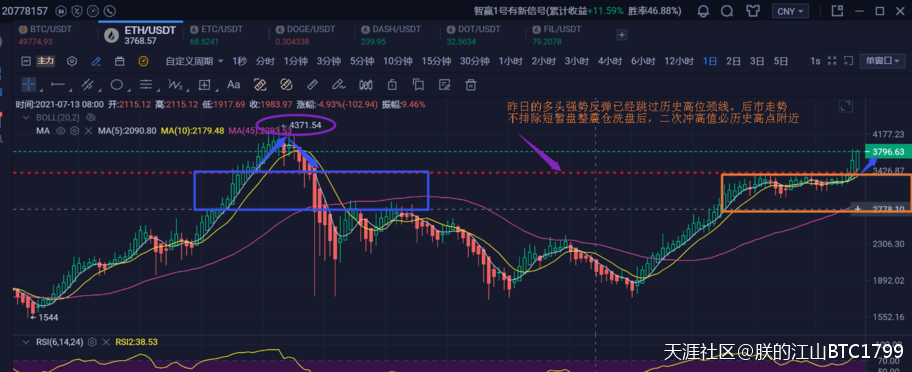Open the skin theme shirt icon

[x=753, y=10]
